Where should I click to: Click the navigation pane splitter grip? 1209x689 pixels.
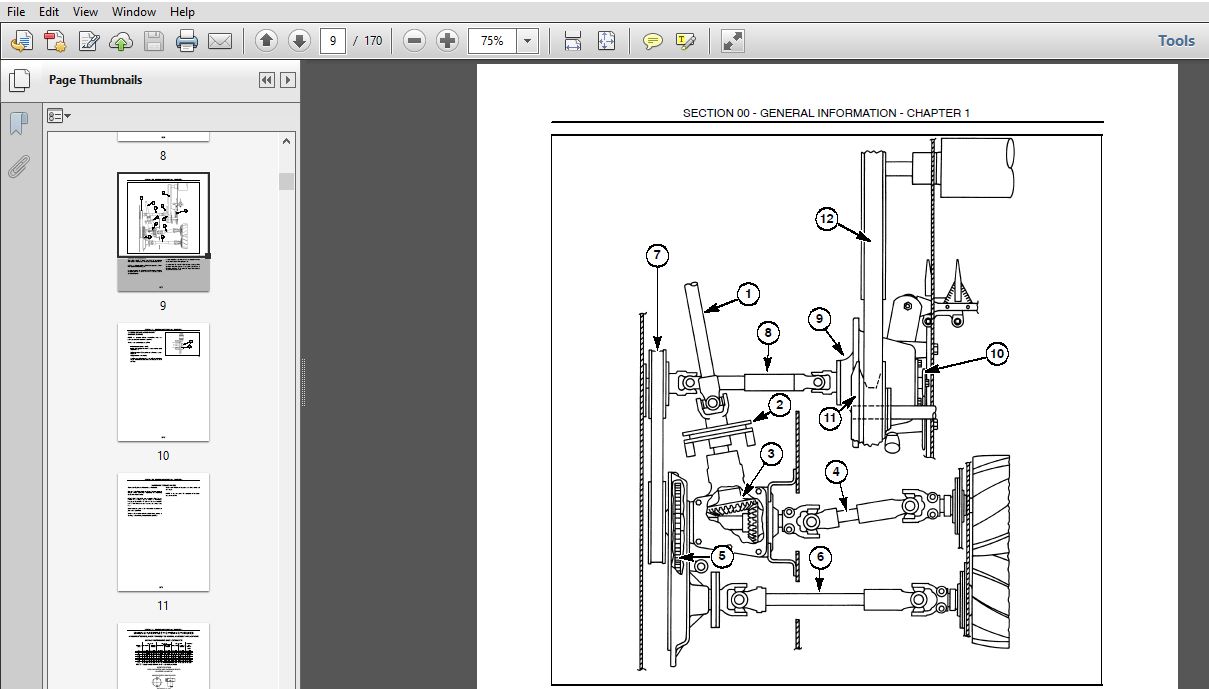pyautogui.click(x=302, y=384)
